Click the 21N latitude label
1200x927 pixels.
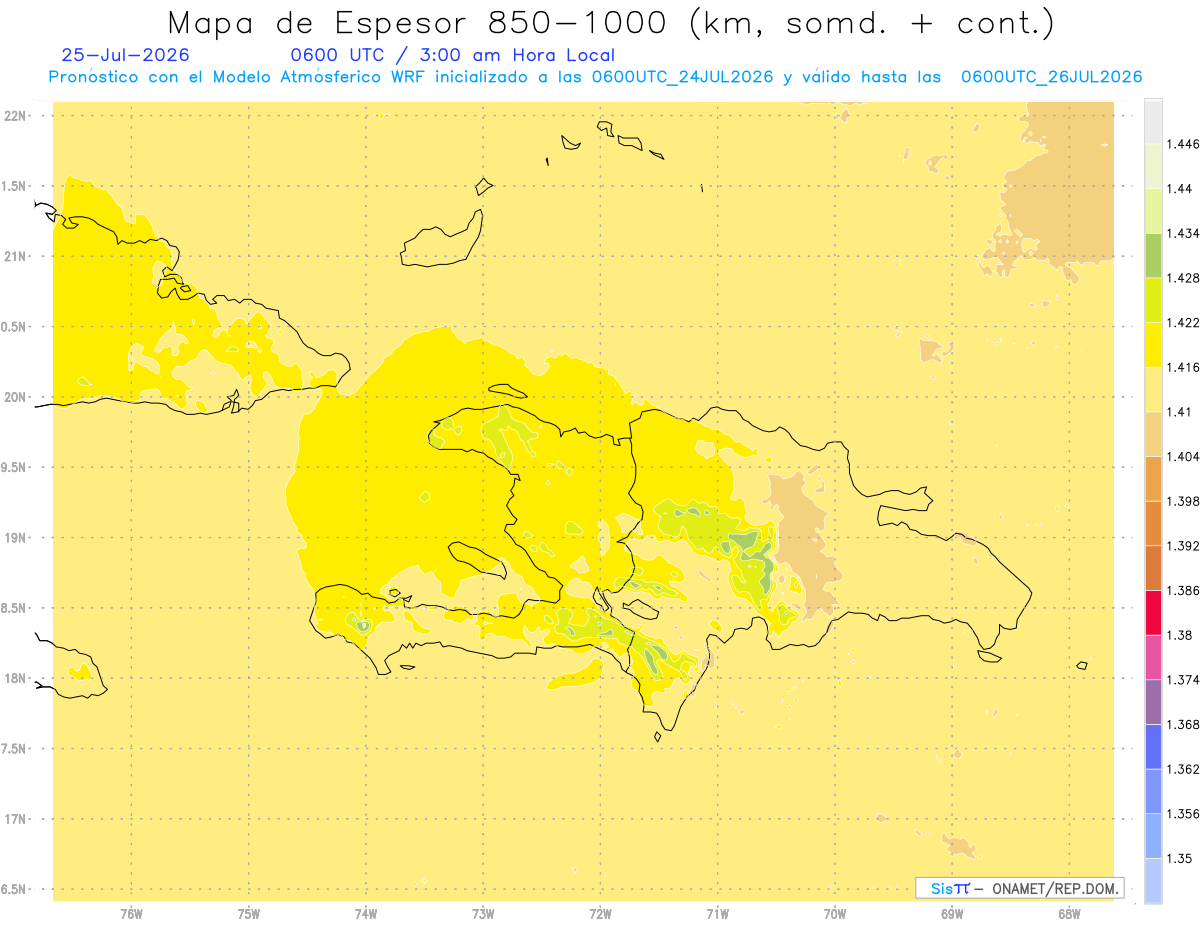[16, 257]
